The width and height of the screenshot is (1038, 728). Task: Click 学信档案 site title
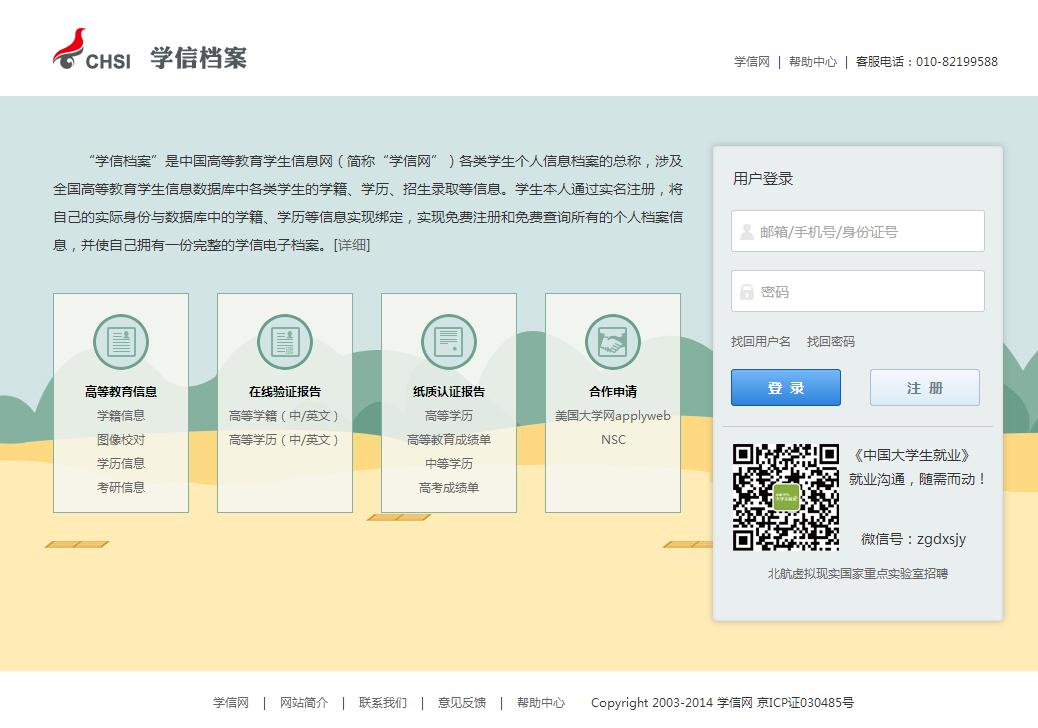pos(199,58)
